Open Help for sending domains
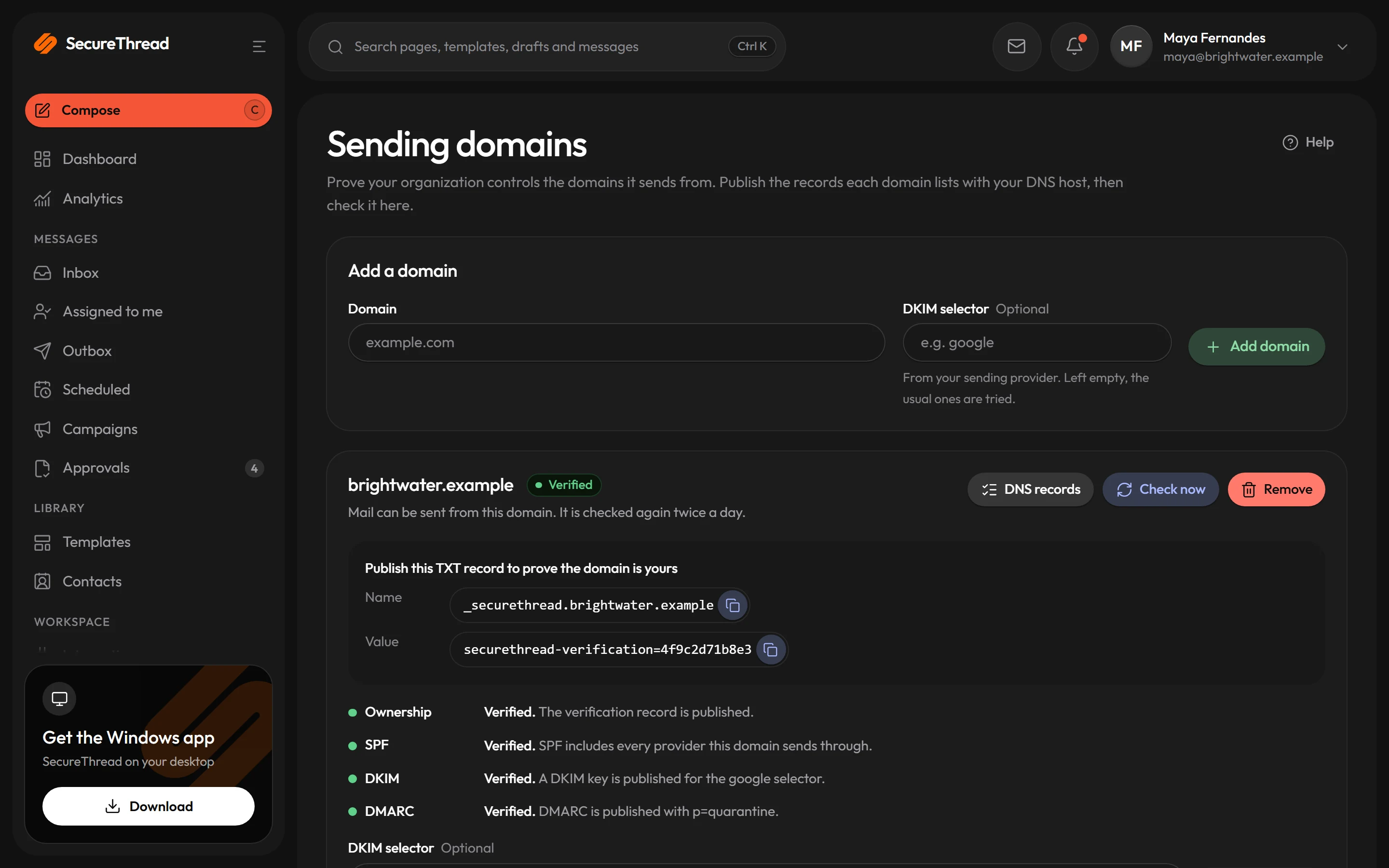The height and width of the screenshot is (868, 1389). [x=1307, y=142]
